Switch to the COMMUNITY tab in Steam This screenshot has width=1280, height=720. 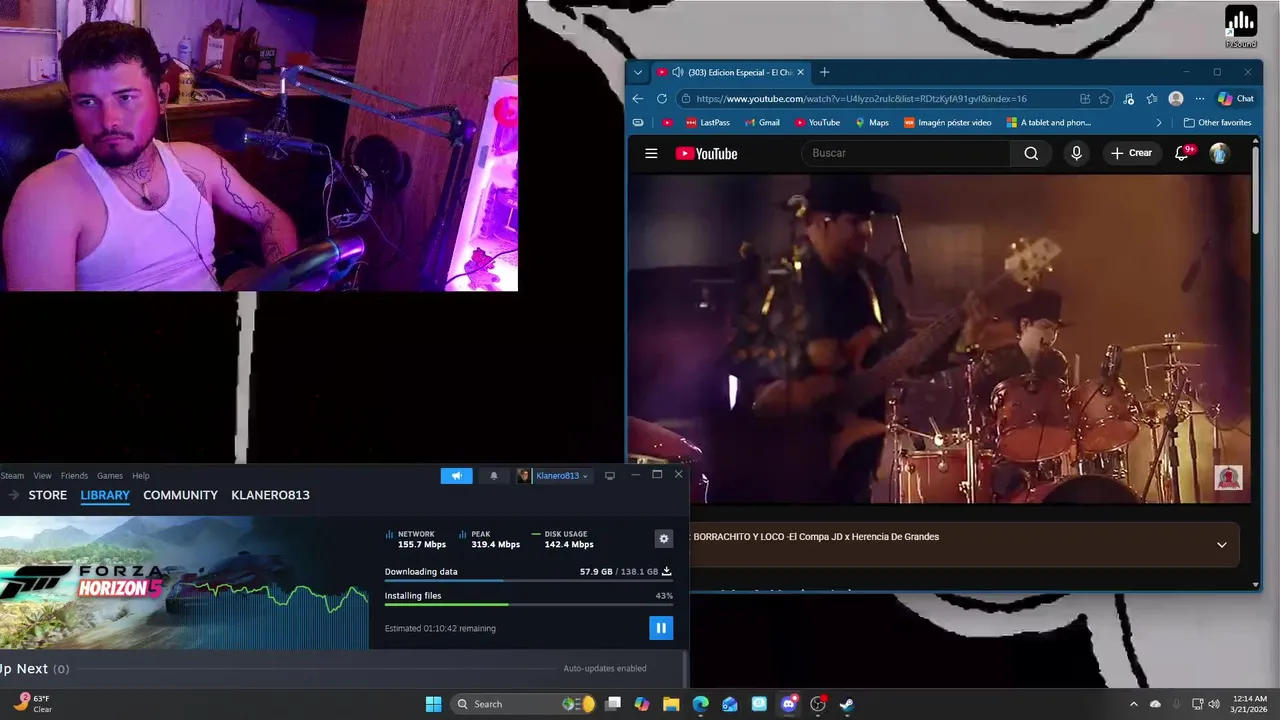point(180,495)
